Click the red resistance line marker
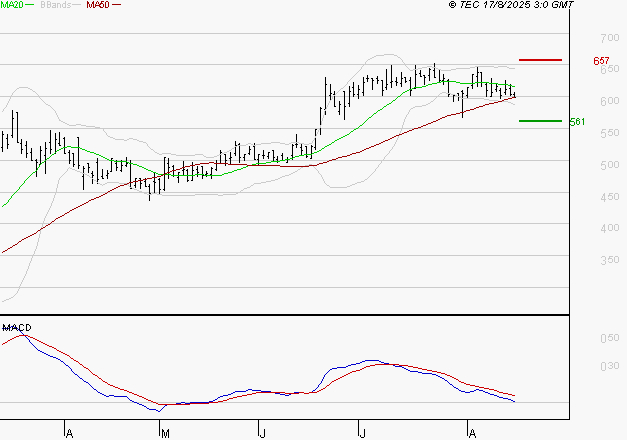Image resolution: width=627 pixels, height=440 pixels. pyautogui.click(x=540, y=60)
